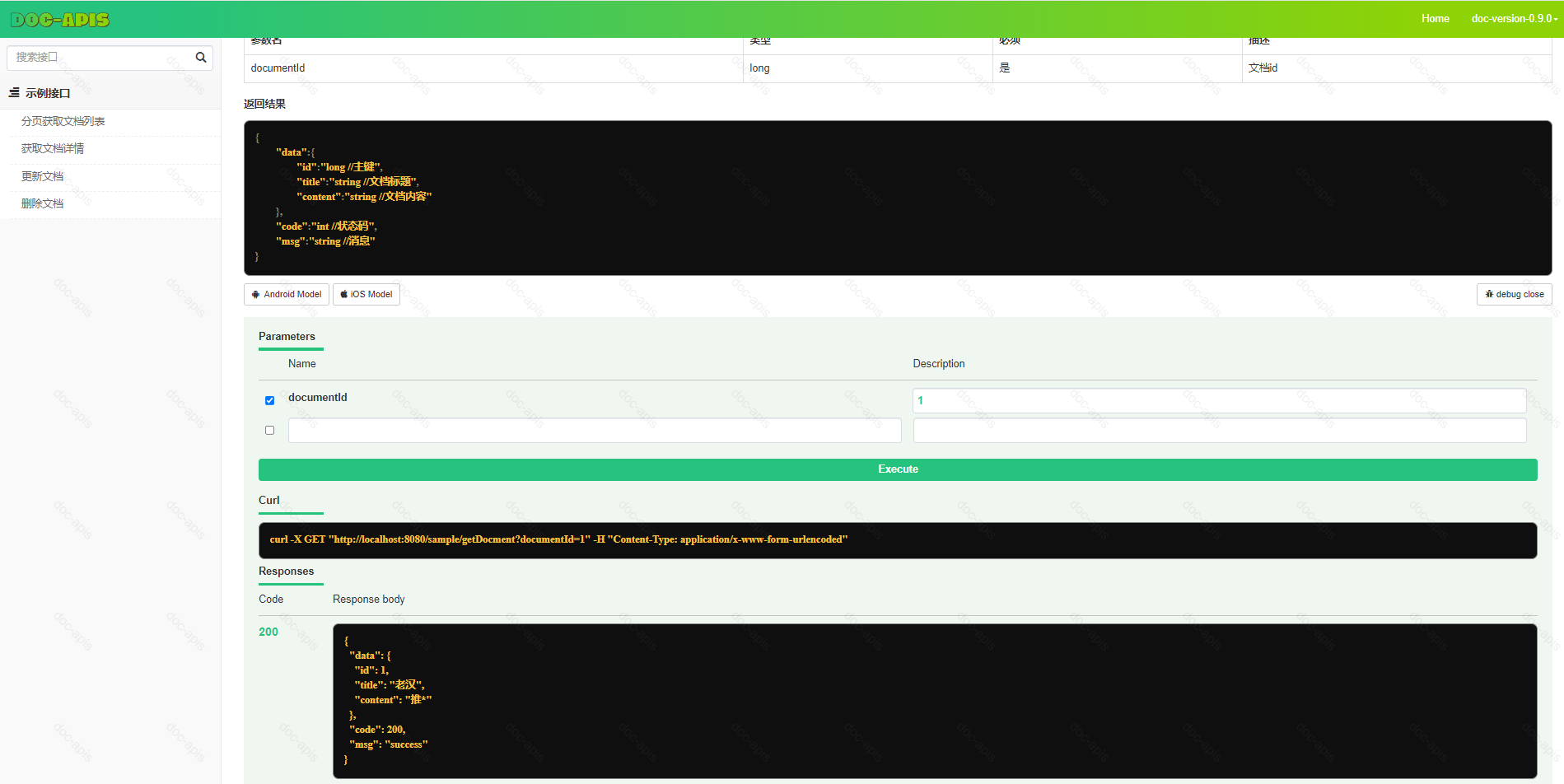
Task: Click the iOS Model button
Action: pos(366,295)
